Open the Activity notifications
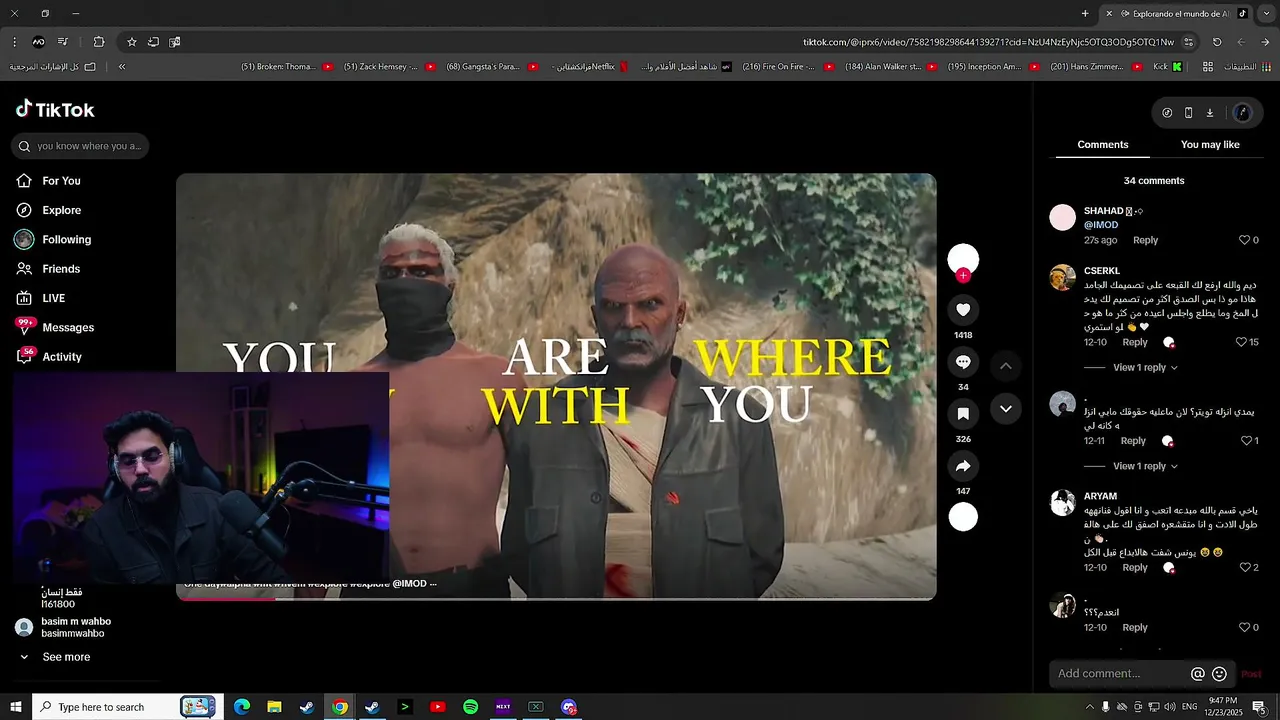This screenshot has width=1280, height=720. pyautogui.click(x=61, y=357)
